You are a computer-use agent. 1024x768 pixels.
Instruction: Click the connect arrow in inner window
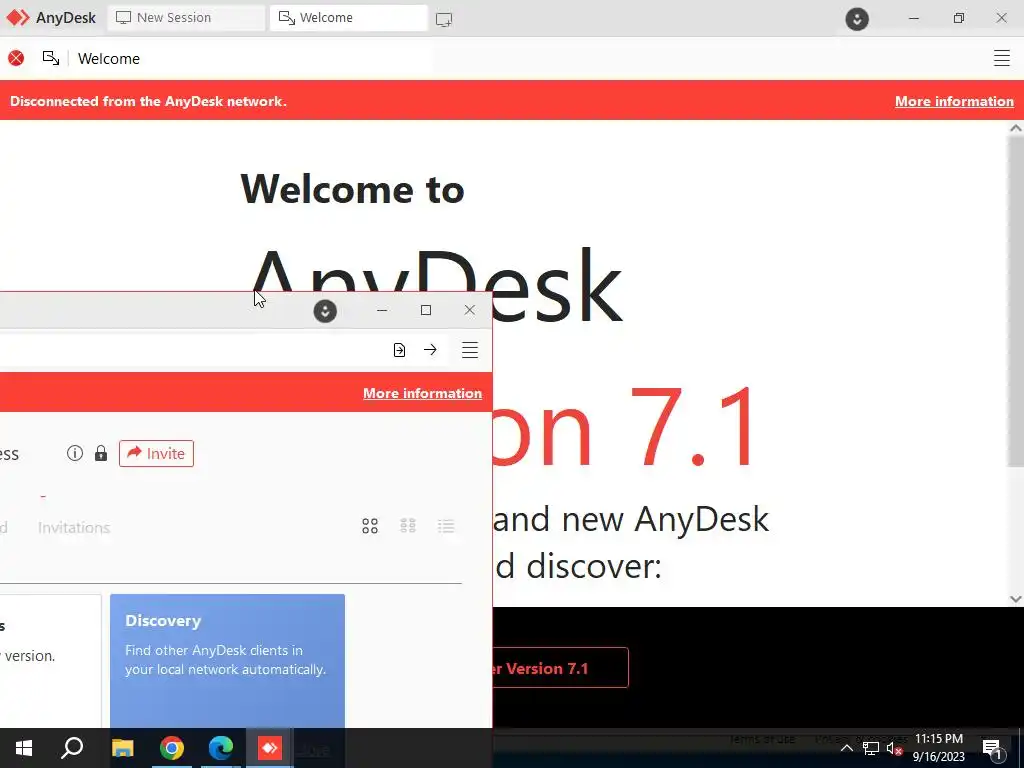[430, 349]
